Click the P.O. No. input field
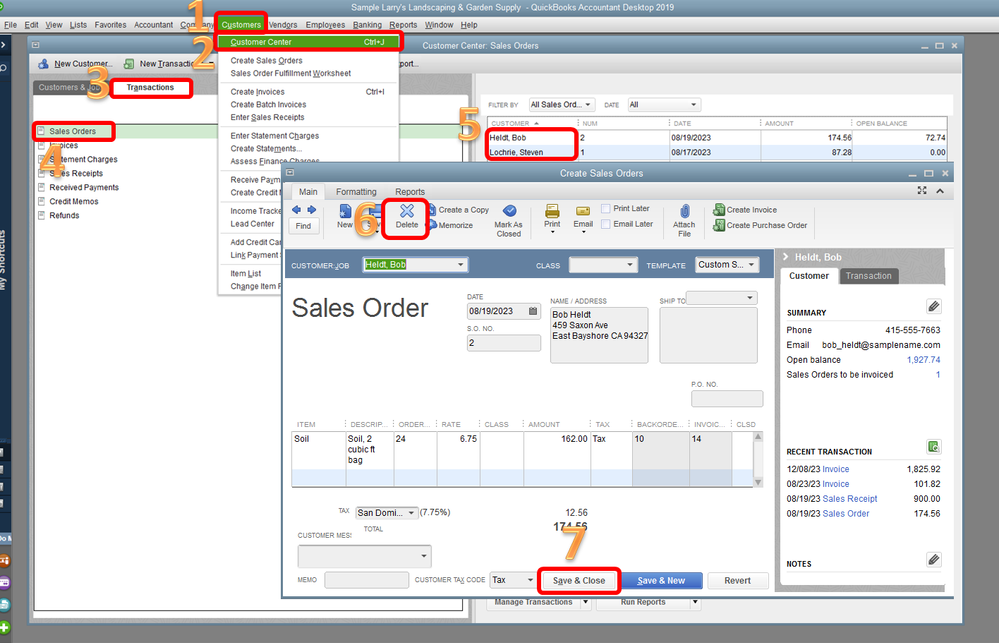The height and width of the screenshot is (643, 999). pos(727,399)
